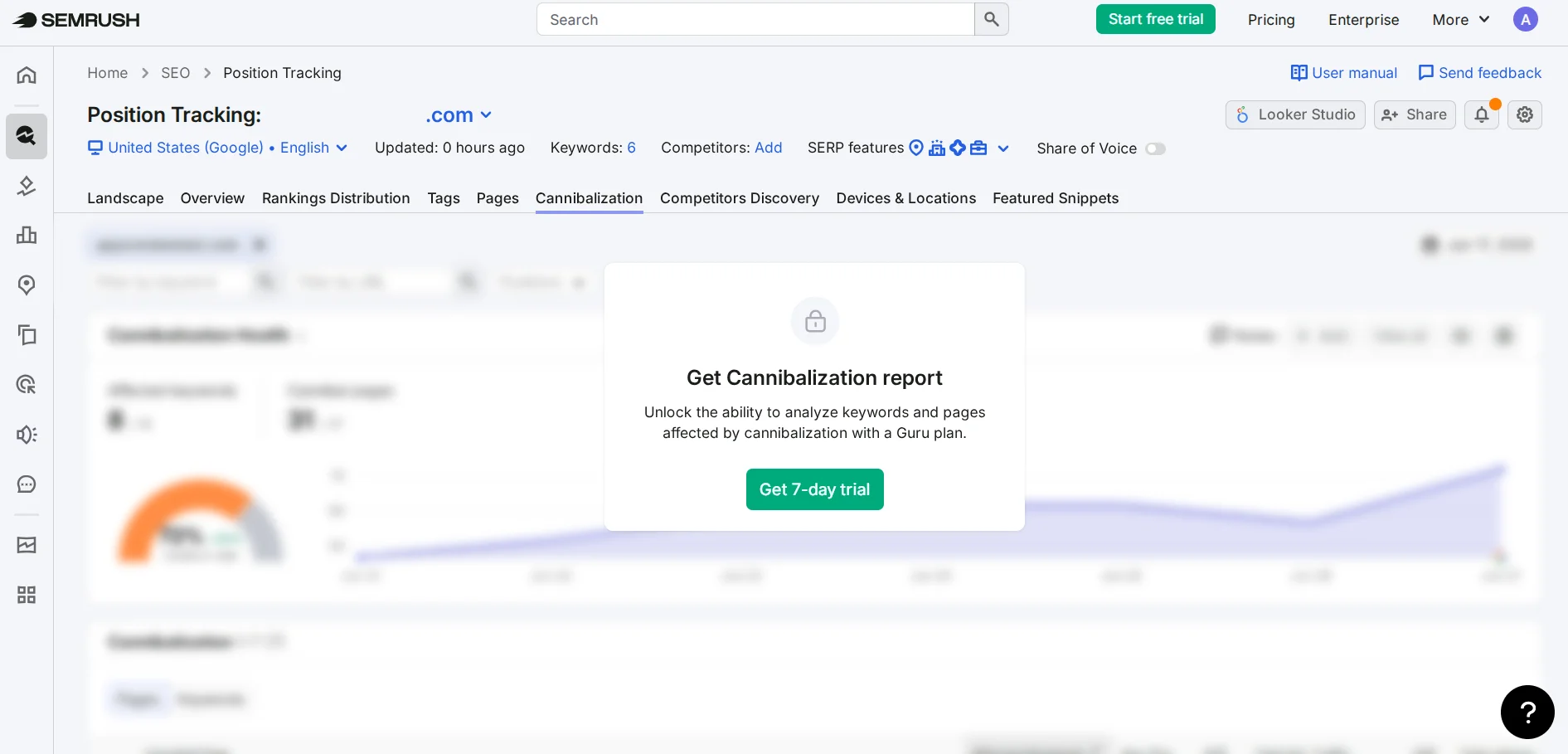Open the bar chart sidebar icon
This screenshot has height=754, width=1568.
27,236
